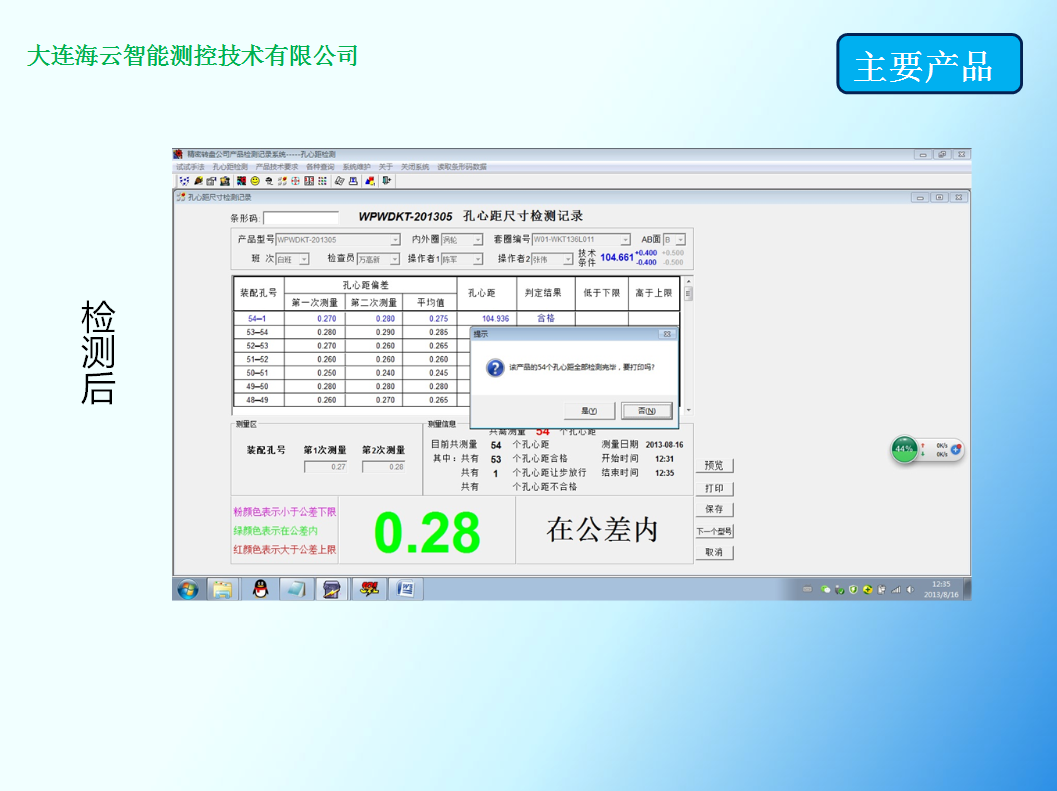Click the 在公差内 status text
This screenshot has width=1057, height=791.
601,529
